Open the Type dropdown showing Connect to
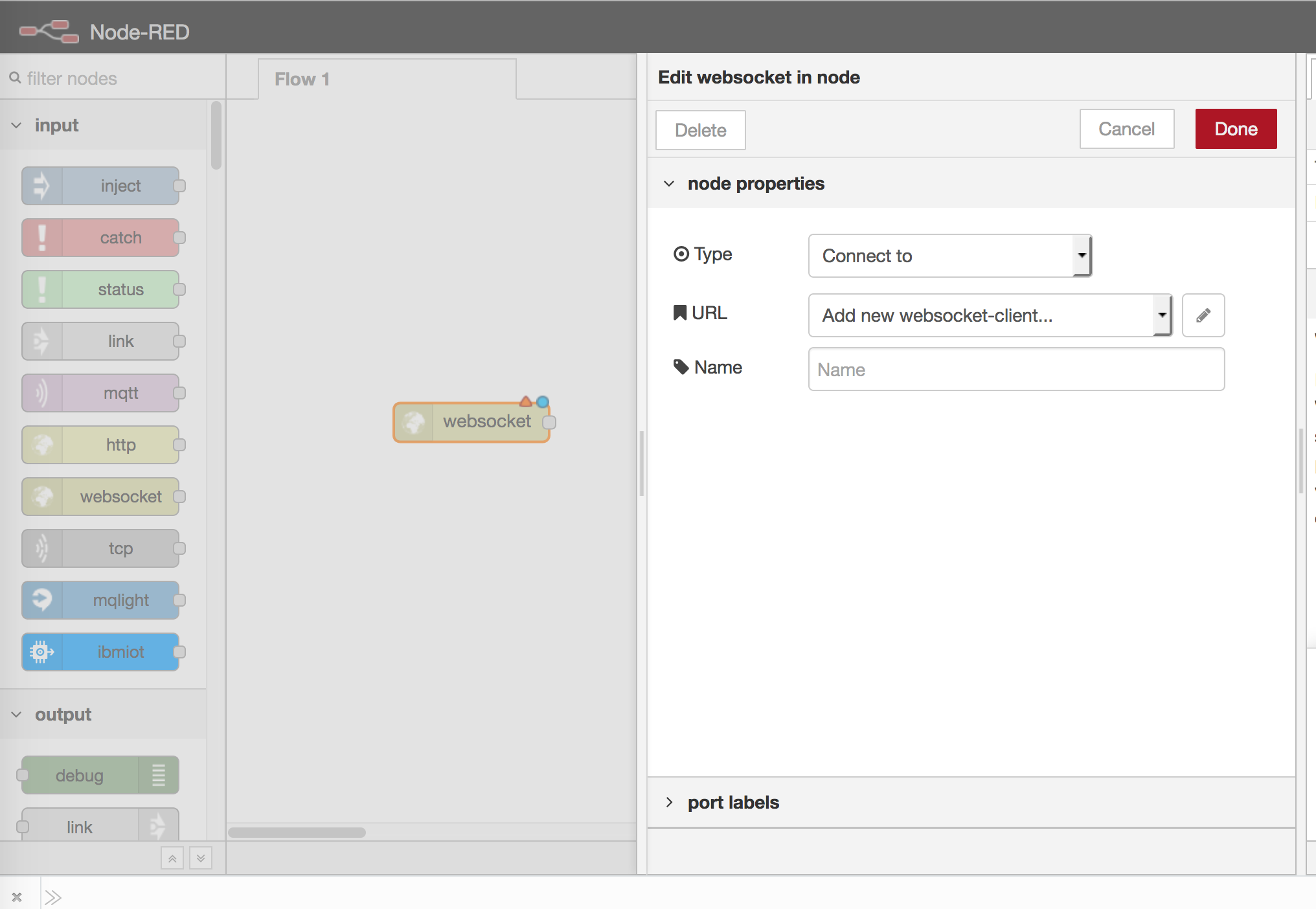This screenshot has height=909, width=1316. click(x=950, y=256)
